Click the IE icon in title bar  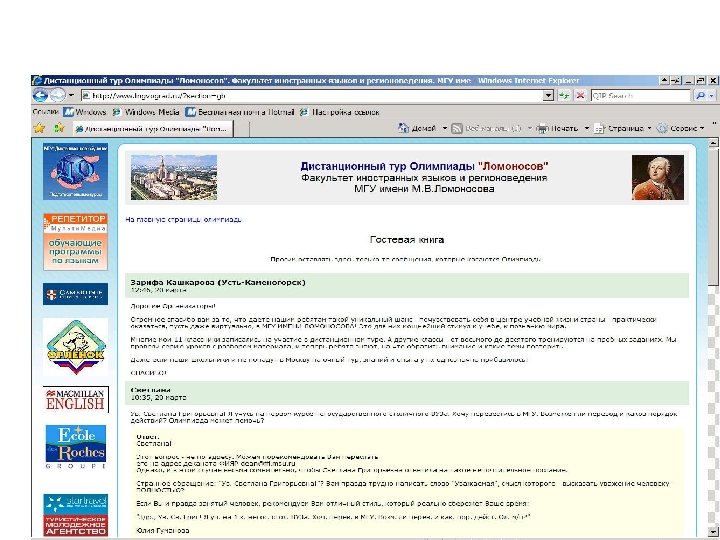coord(37,80)
